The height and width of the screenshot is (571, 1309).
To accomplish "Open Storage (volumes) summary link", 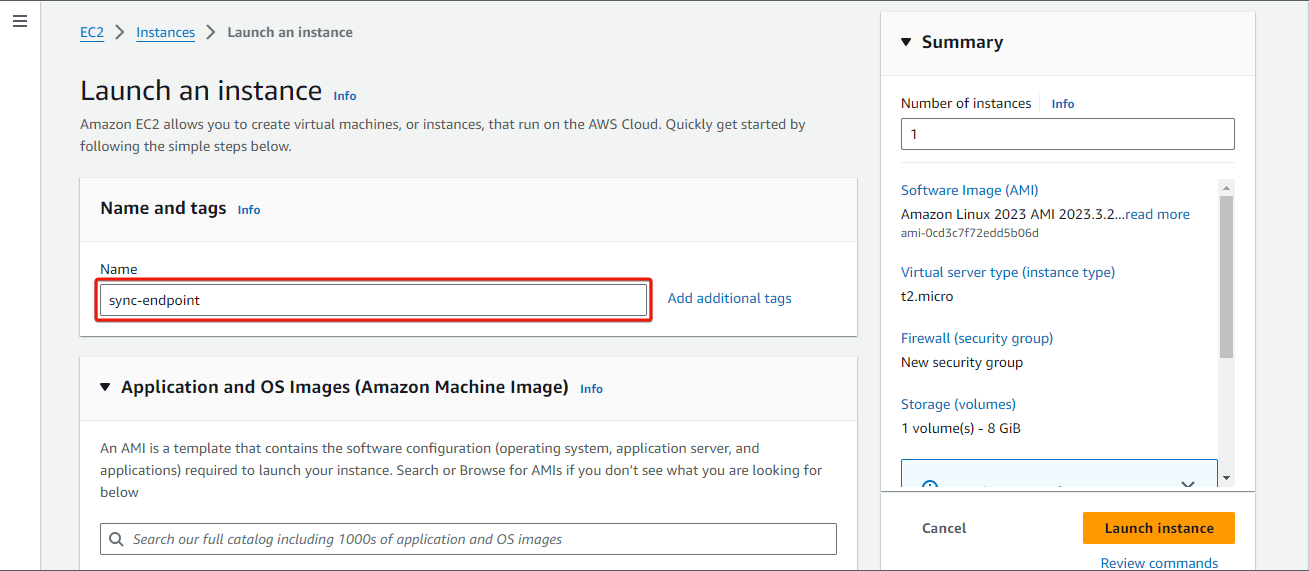I will [958, 404].
